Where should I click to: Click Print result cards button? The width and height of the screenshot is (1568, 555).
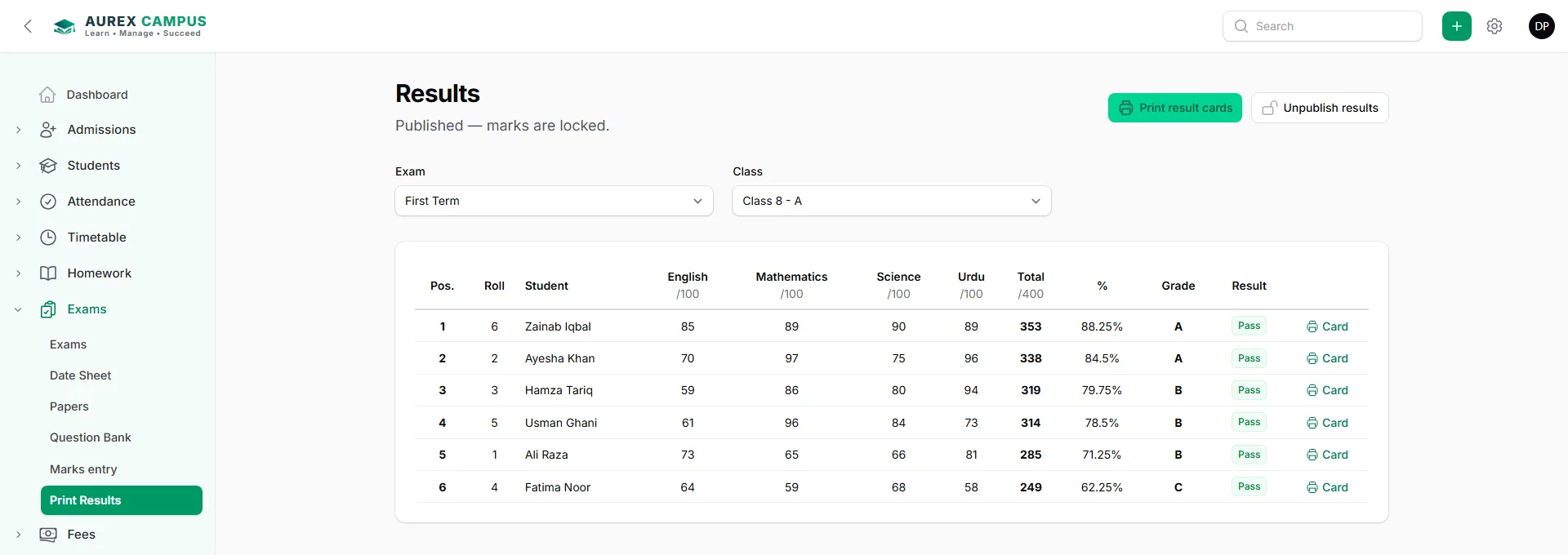pos(1174,108)
